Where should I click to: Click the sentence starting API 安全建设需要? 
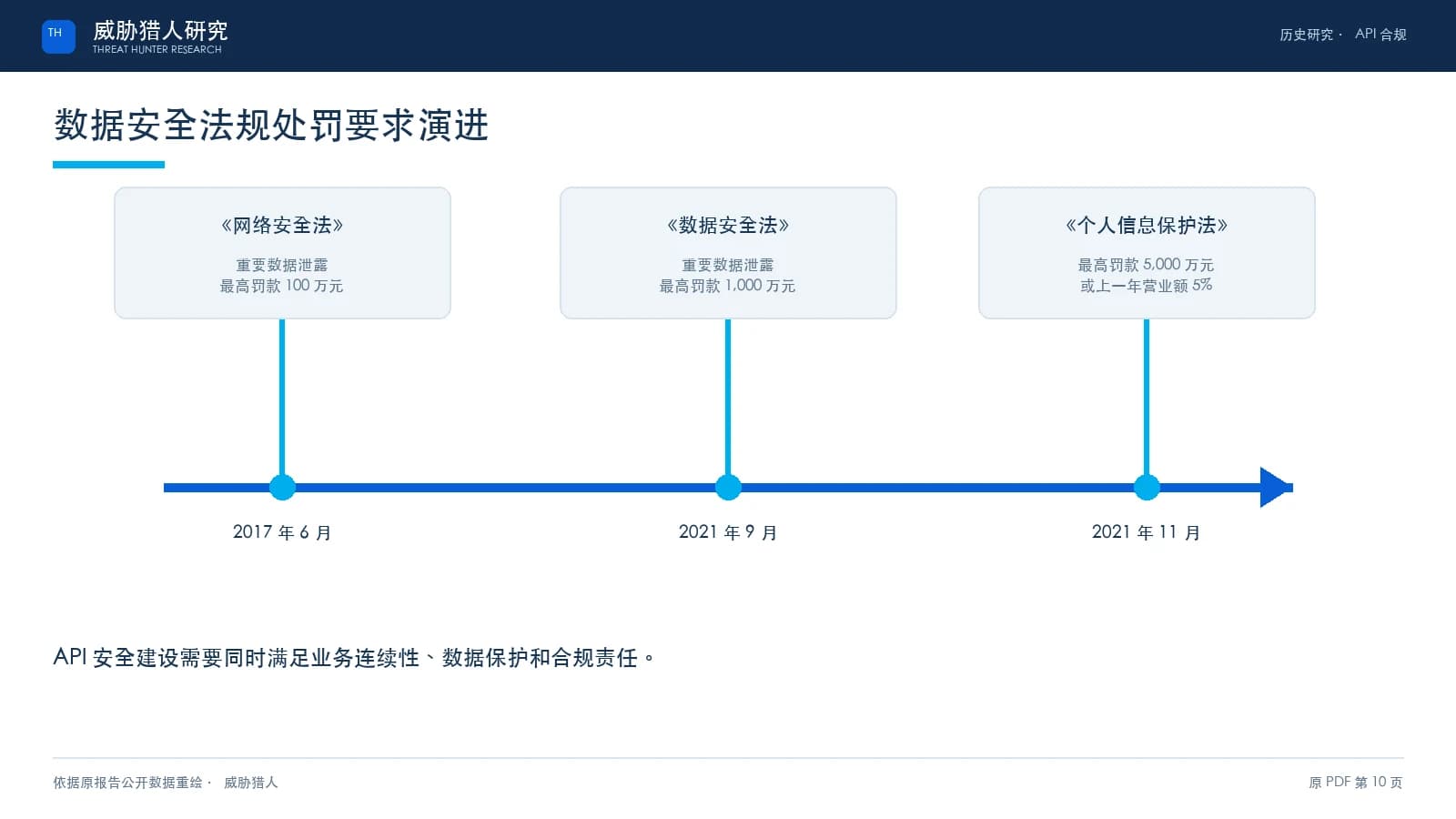(x=354, y=658)
